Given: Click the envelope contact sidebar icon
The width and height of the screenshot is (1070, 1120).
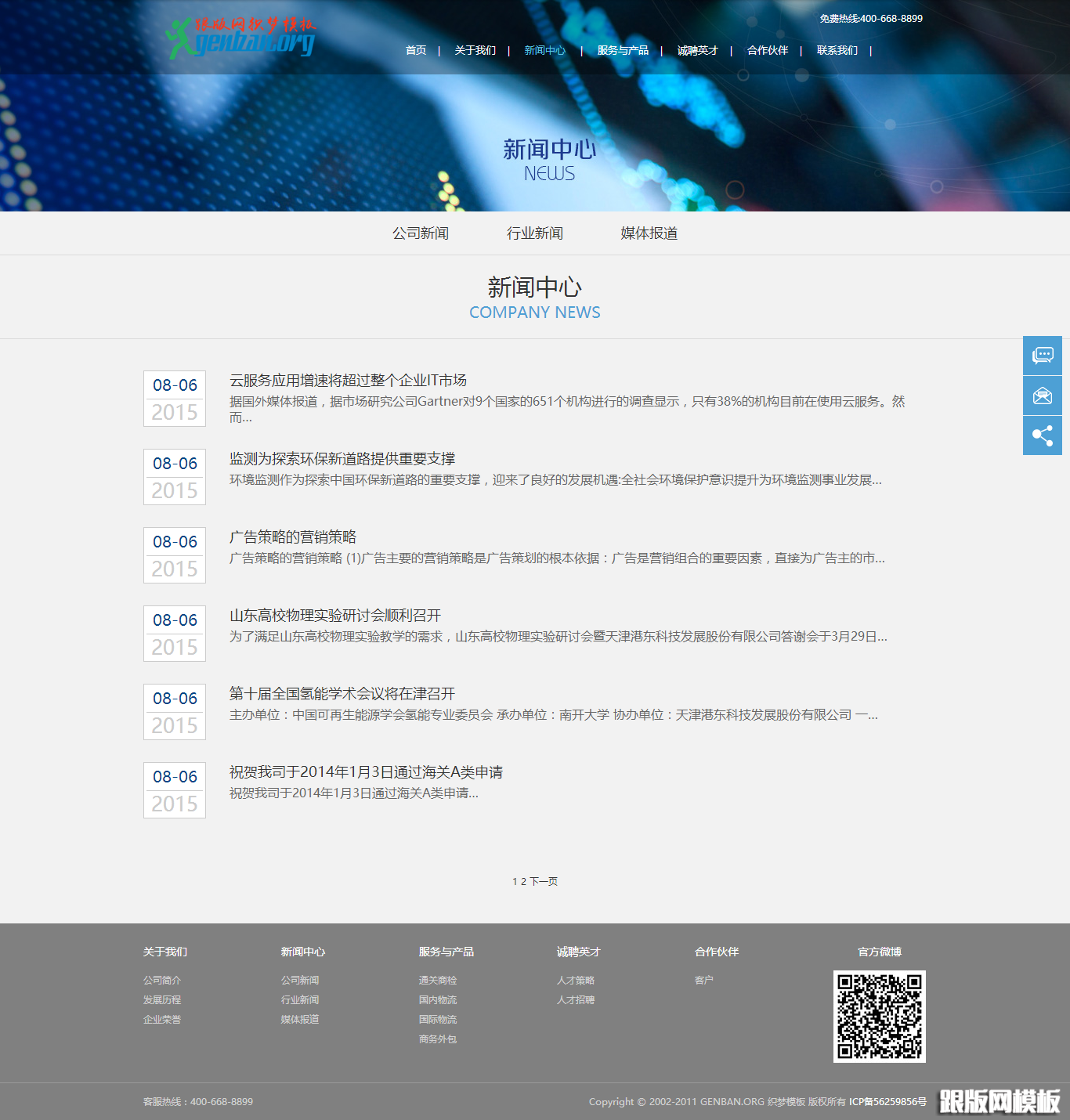Looking at the screenshot, I should tap(1042, 396).
